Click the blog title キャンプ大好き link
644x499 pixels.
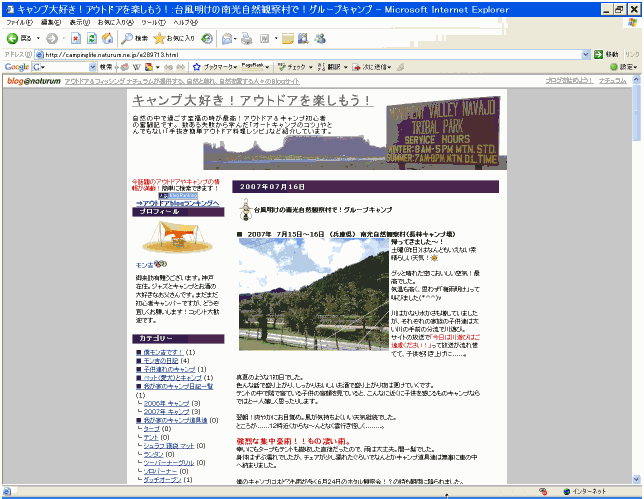click(x=253, y=100)
